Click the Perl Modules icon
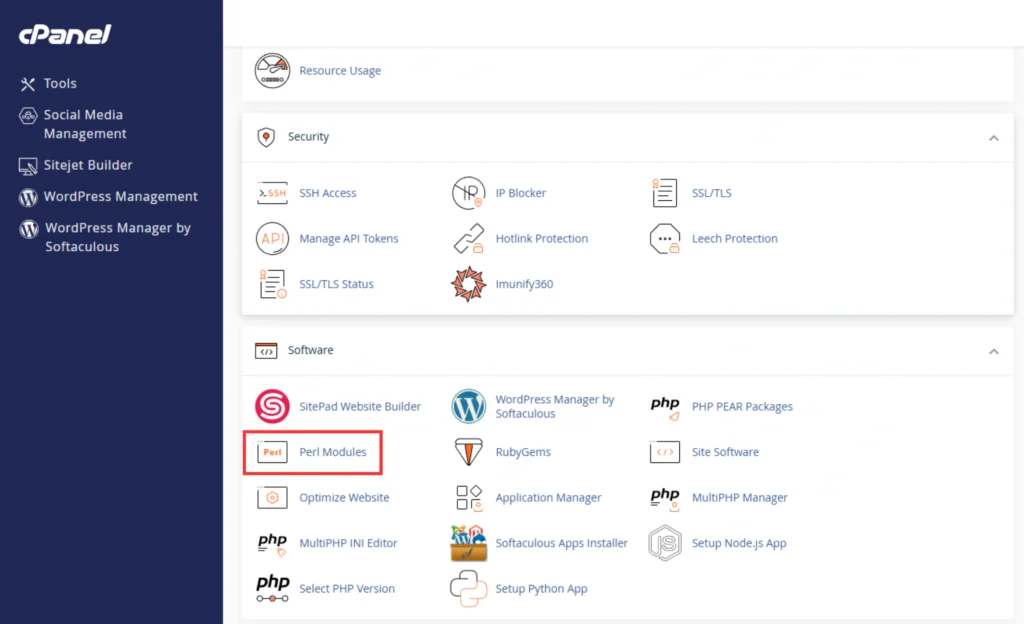 (272, 452)
